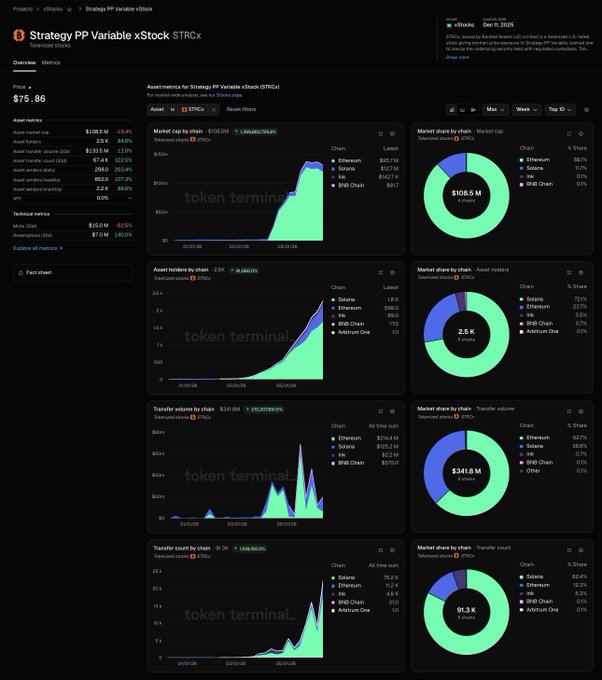
Task: Click Explore all metrics link
Action: click(x=38, y=248)
